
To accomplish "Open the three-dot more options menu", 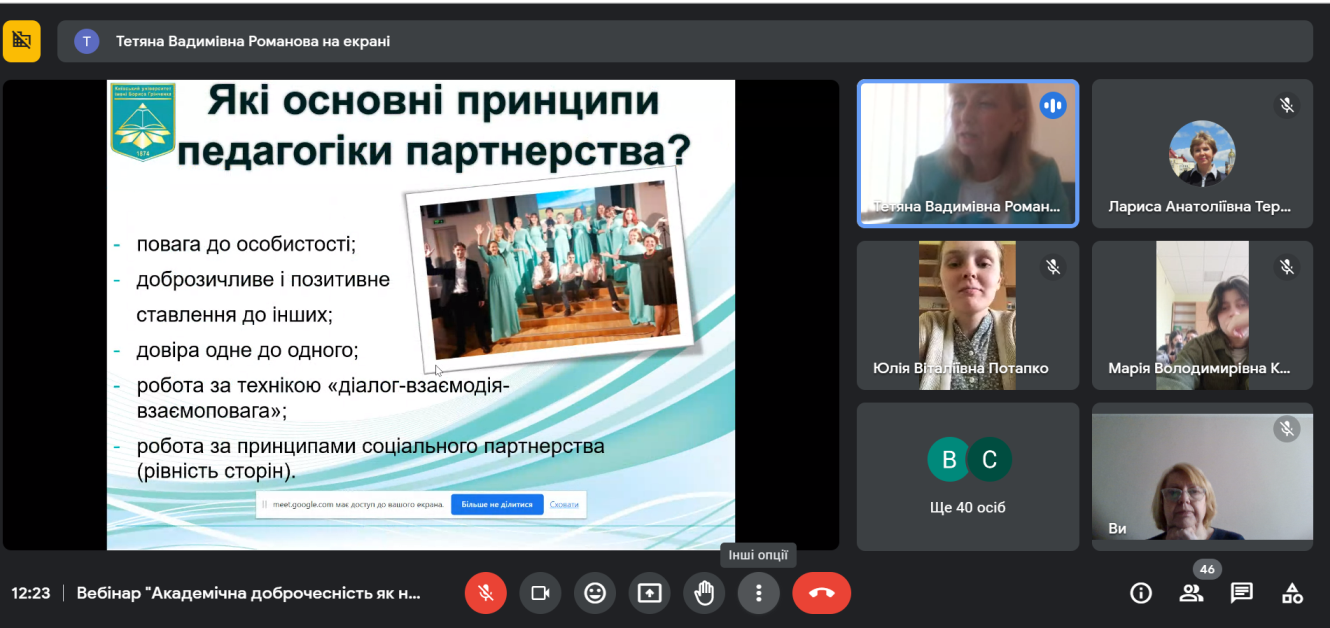I will pos(758,593).
